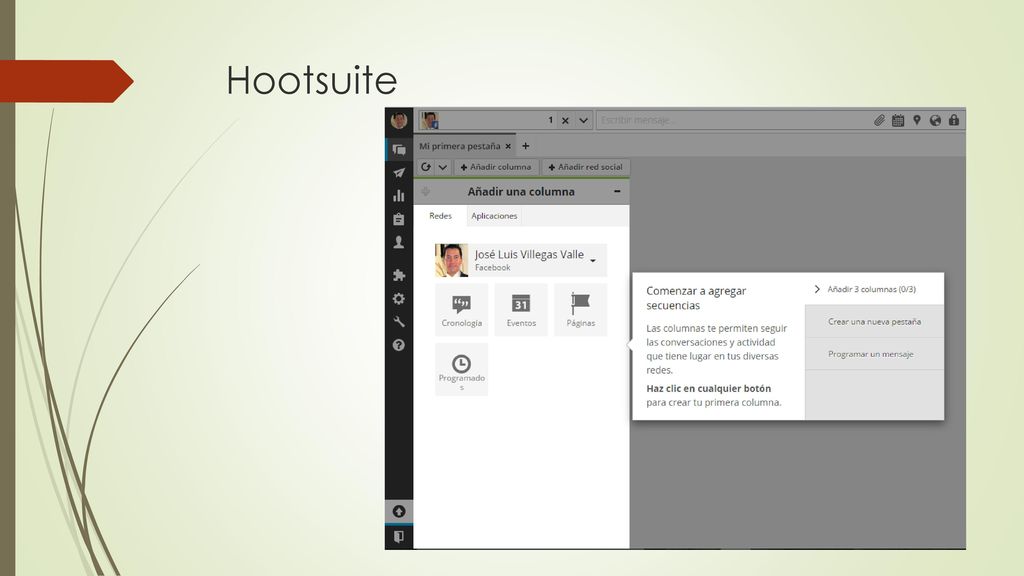Open Settings gear icon in sidebar

click(399, 298)
